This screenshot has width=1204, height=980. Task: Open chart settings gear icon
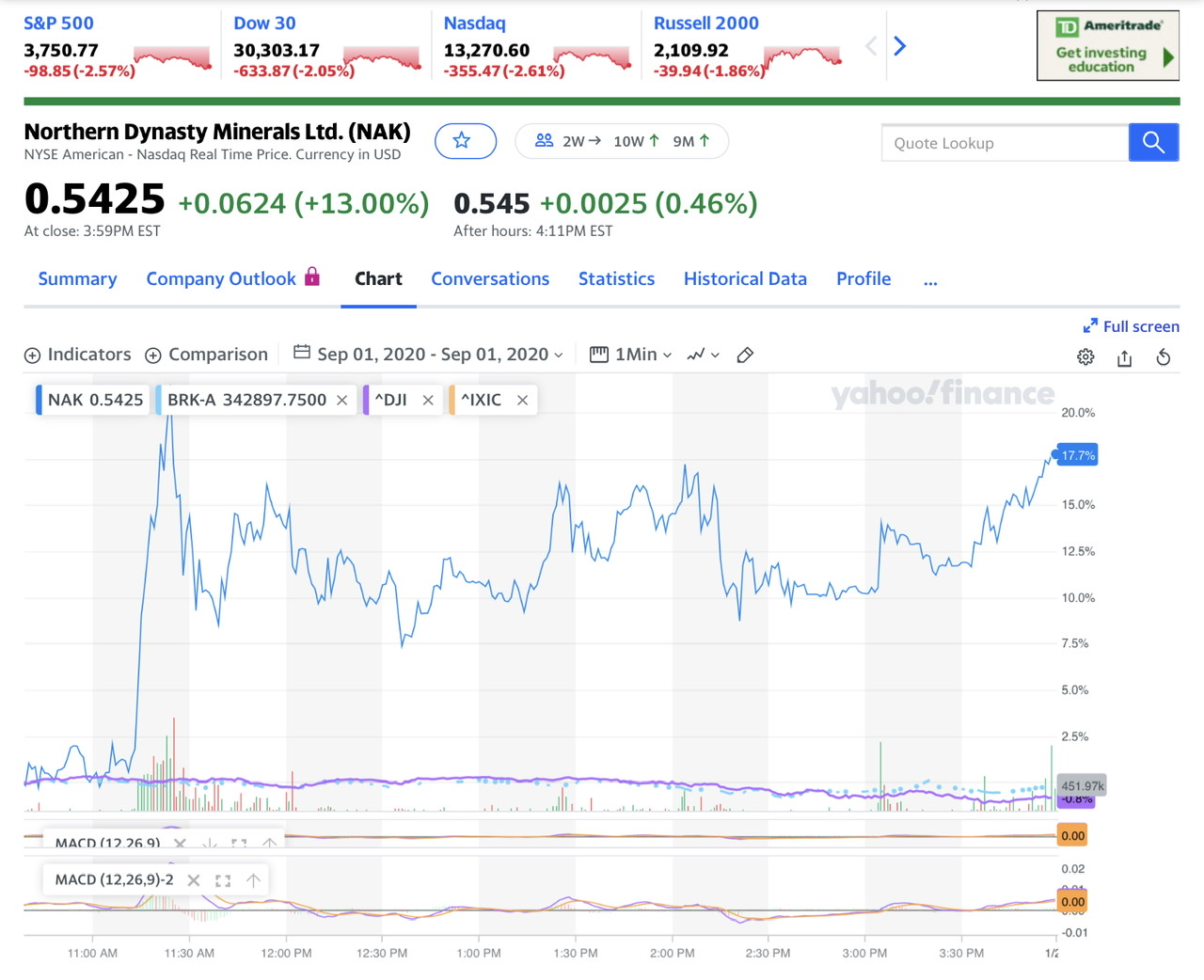point(1085,356)
